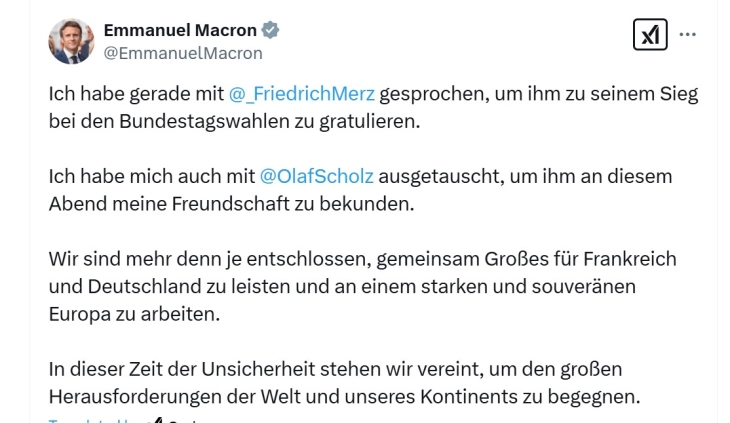Click the word 'Frankreich' in the post

(x=630, y=259)
